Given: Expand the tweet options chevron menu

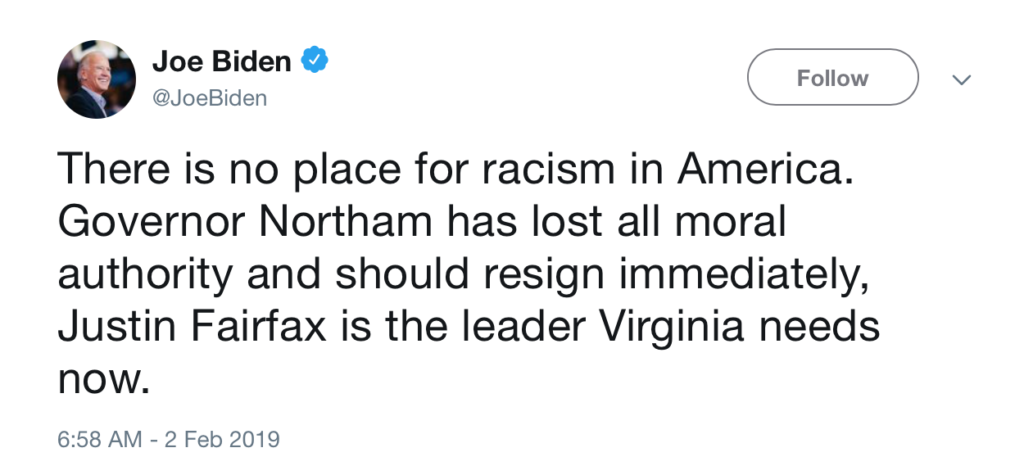Looking at the screenshot, I should (961, 80).
